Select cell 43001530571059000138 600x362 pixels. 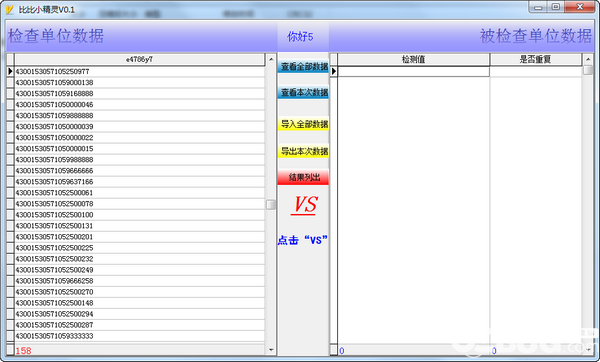(x=140, y=83)
